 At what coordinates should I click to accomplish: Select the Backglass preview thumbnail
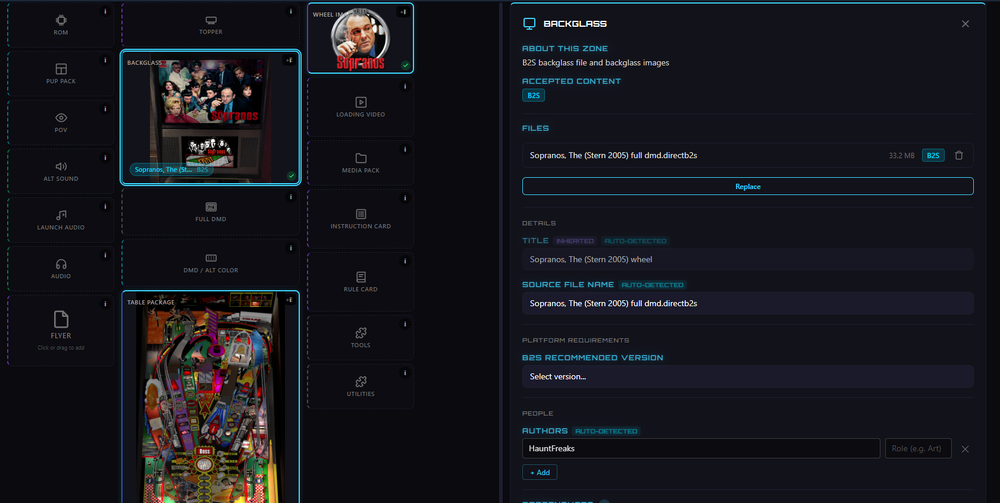(x=210, y=118)
